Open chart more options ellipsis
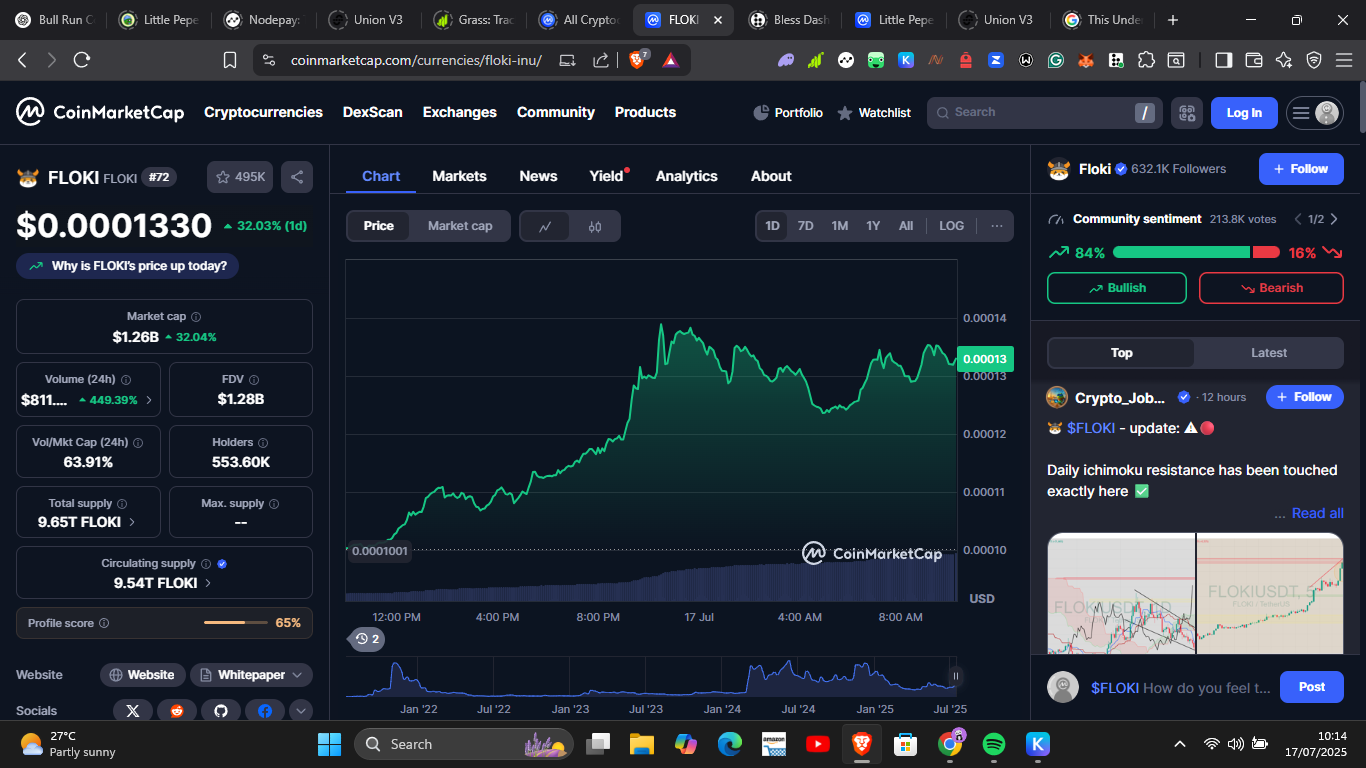Viewport: 1366px width, 768px height. click(997, 226)
